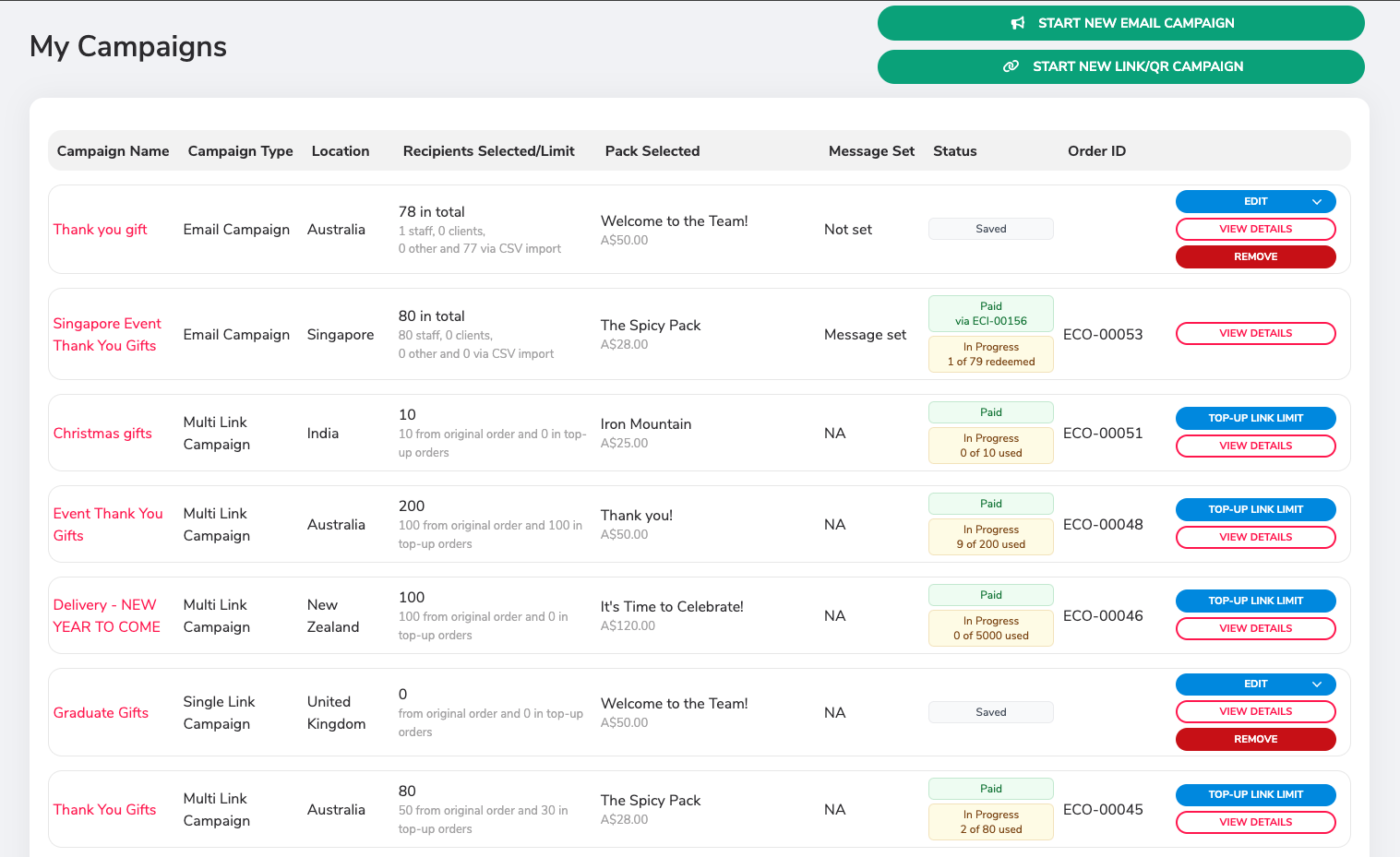
Task: Open Singapore Event Thank You Gifts campaign
Action: click(x=107, y=335)
